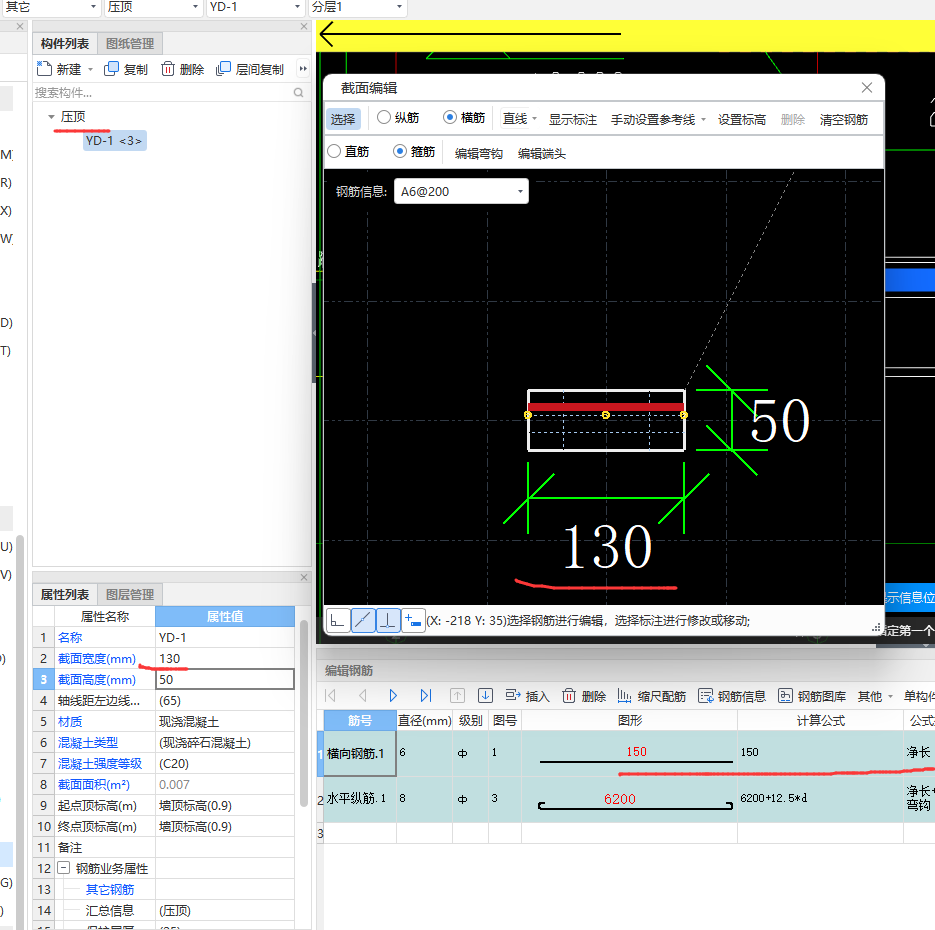Click the 层间复制 inter-floor copy icon
Image resolution: width=935 pixels, height=930 pixels.
(x=223, y=69)
